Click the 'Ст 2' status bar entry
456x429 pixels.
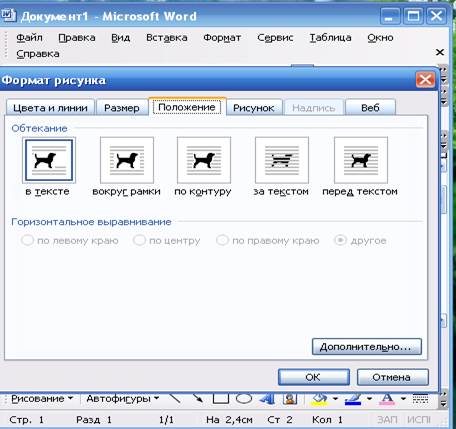(280, 420)
